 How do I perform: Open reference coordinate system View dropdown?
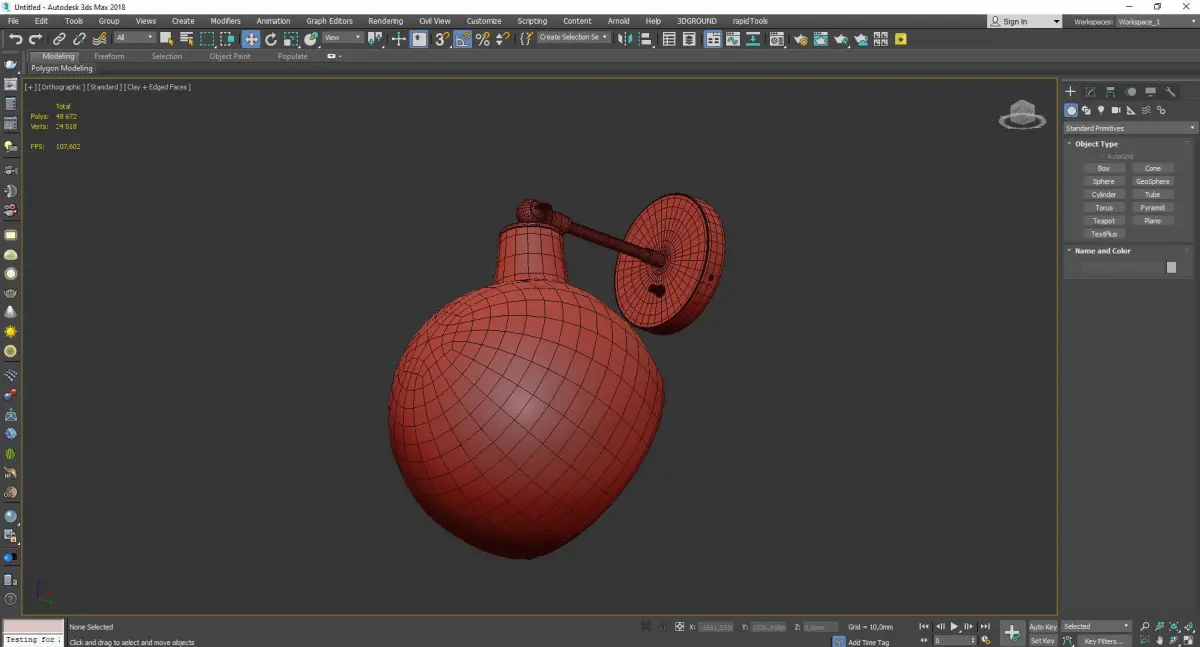coord(342,38)
